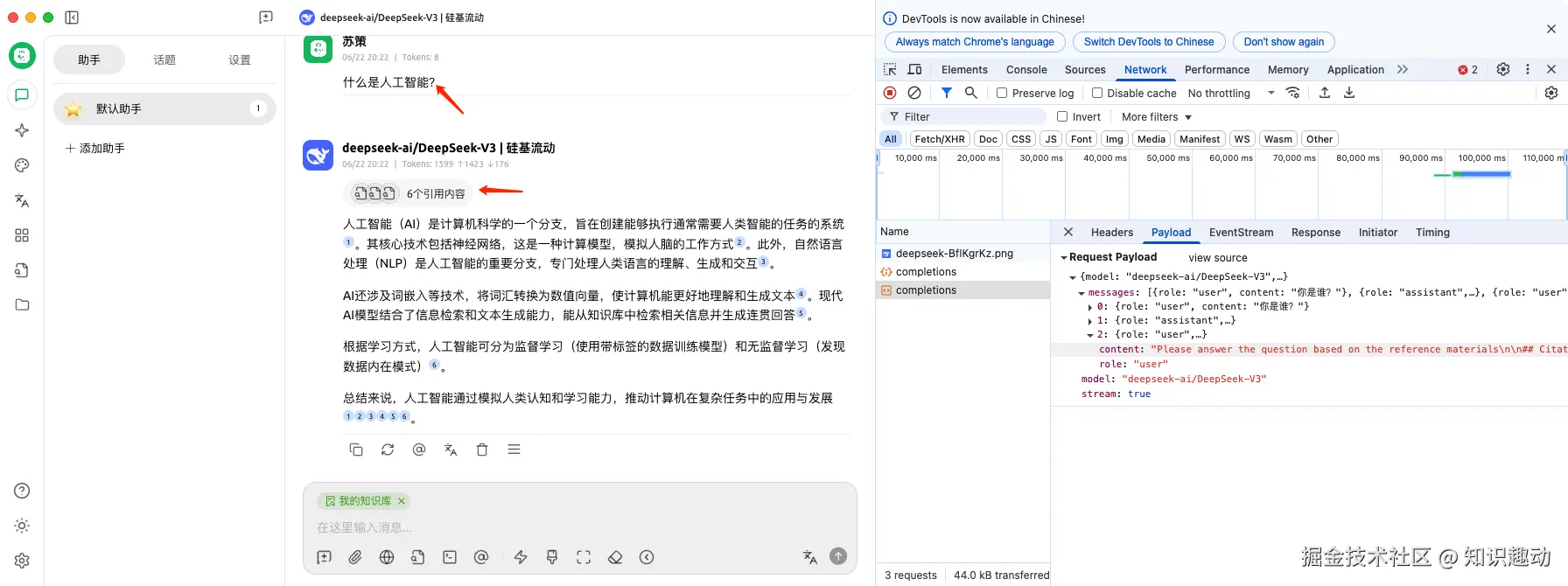This screenshot has width=1568, height=586.
Task: Open the message's three-line menu icon
Action: (514, 450)
